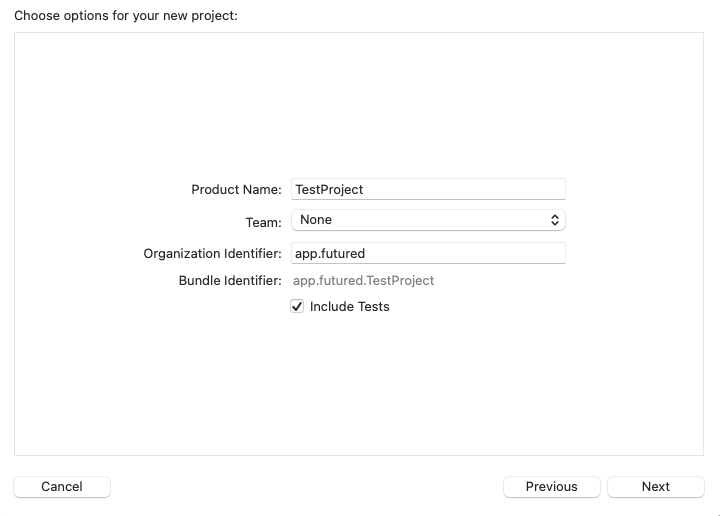Click the "TestProject" text in Product Name
This screenshot has width=720, height=516.
(x=329, y=190)
